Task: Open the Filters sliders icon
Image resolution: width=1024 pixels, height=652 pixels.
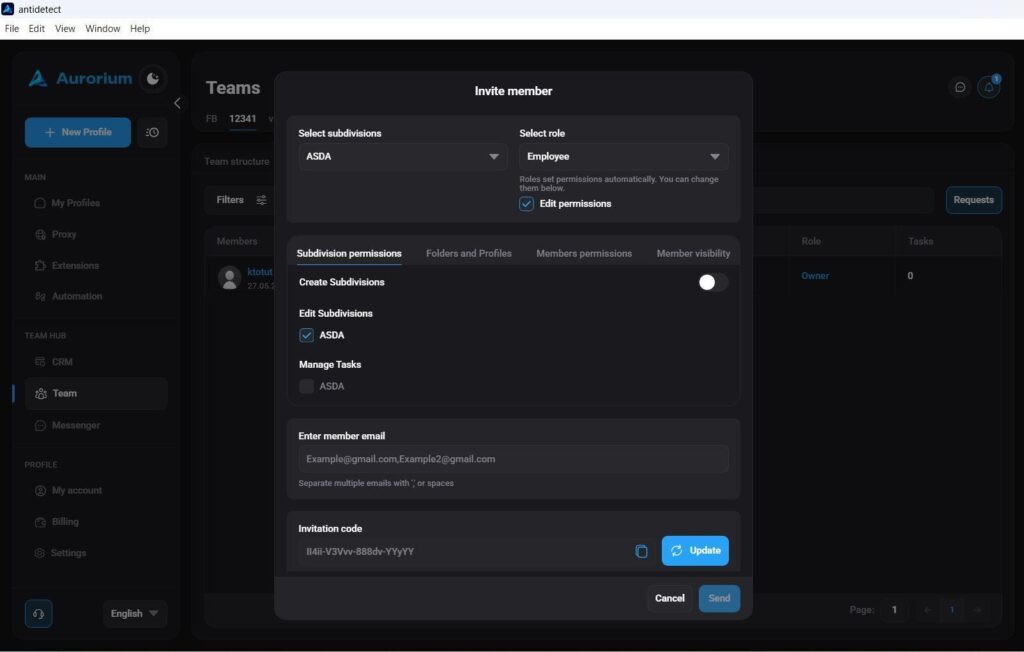Action: pyautogui.click(x=261, y=200)
